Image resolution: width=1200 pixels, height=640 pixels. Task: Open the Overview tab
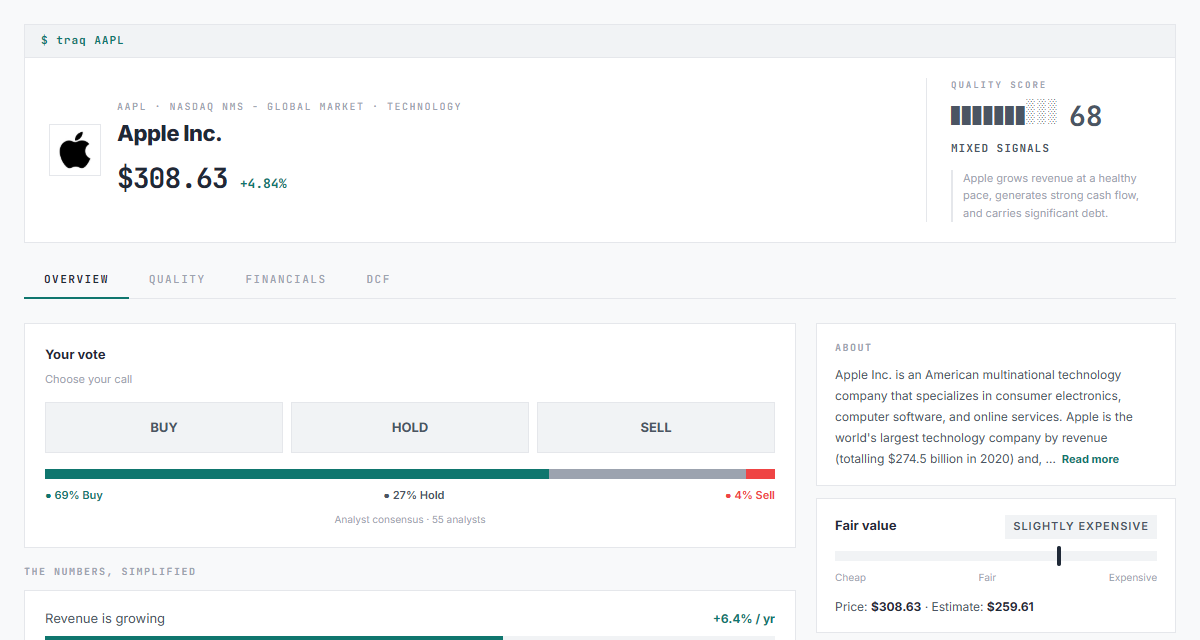pyautogui.click(x=76, y=279)
